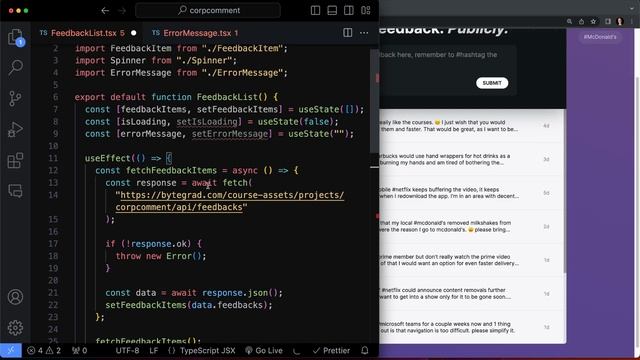Screen dimensions: 640x360
Task: Toggle the browser side panel icon
Action: click(x=608, y=22)
